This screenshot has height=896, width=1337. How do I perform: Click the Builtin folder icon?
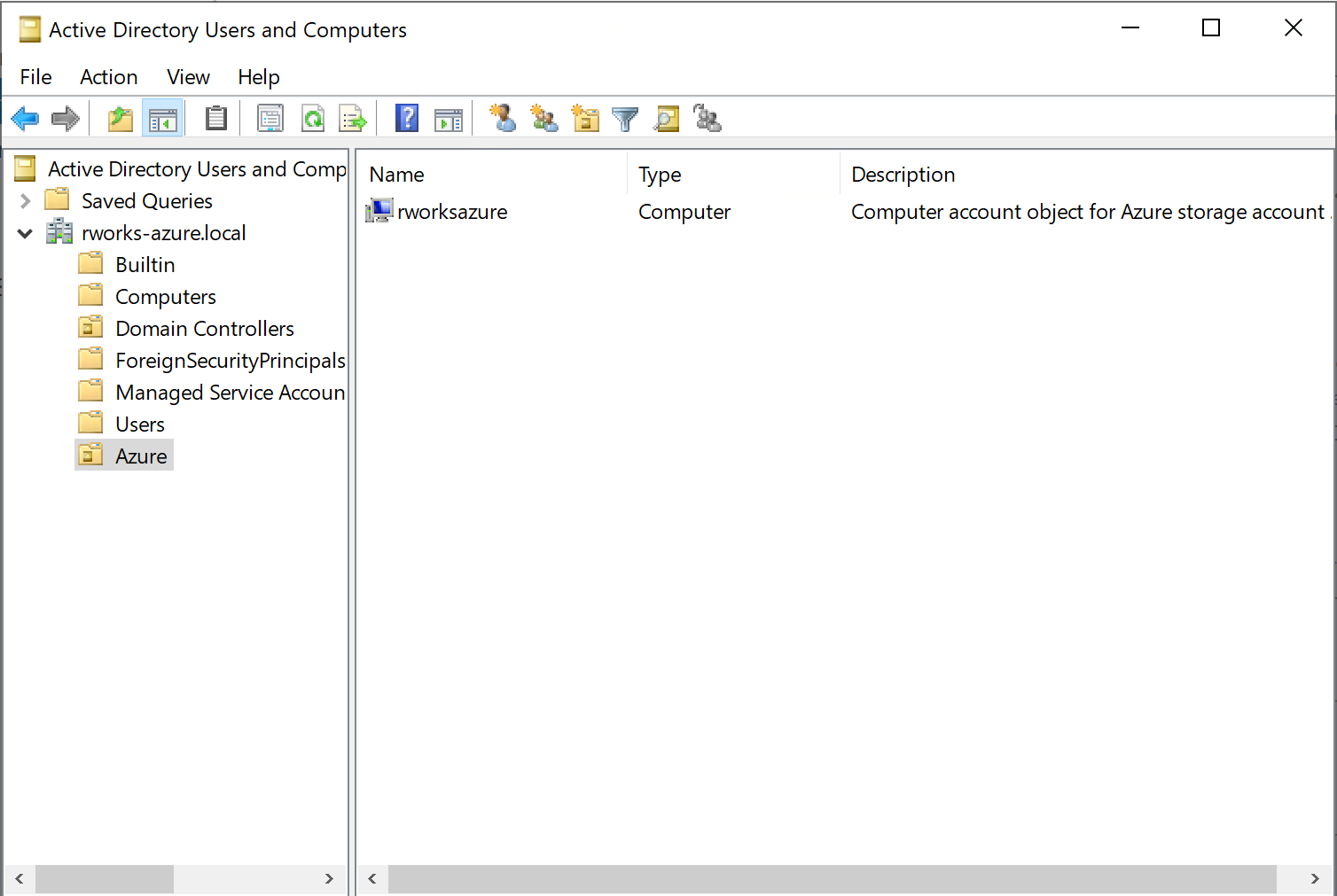point(90,264)
